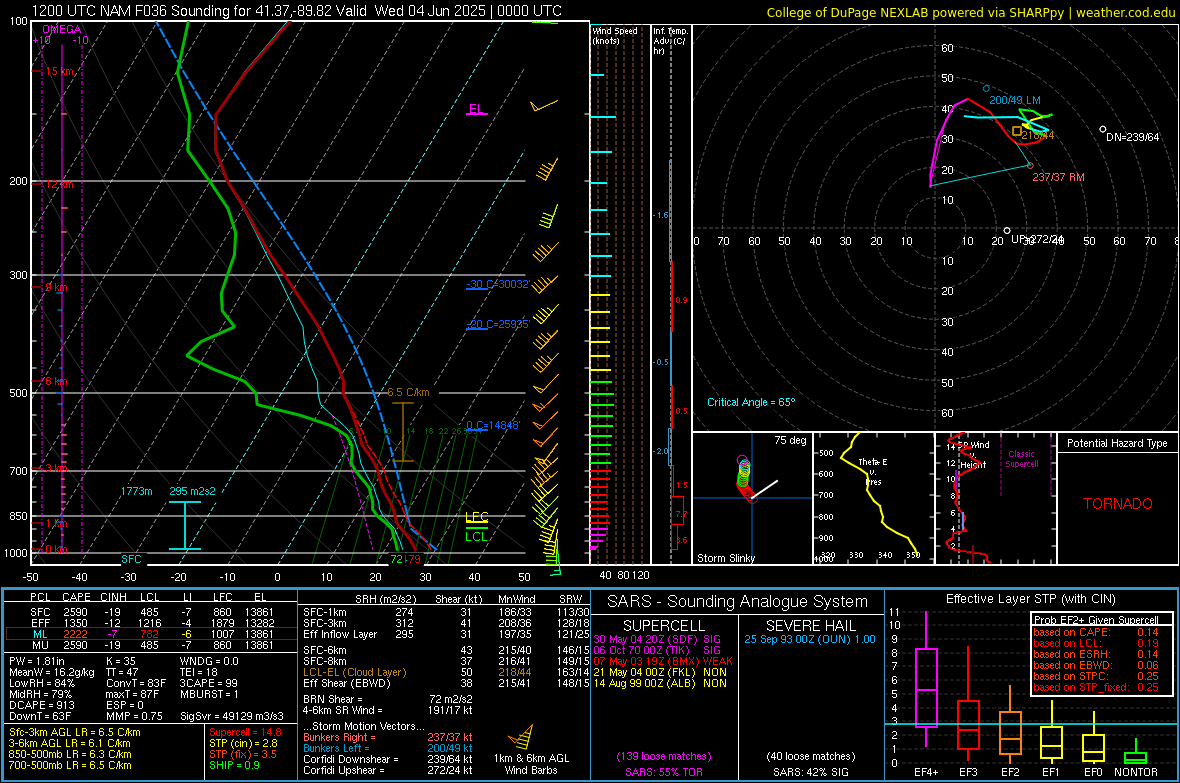Click the SARS - Sounding Analogue System title
The height and width of the screenshot is (783, 1180).
point(738,602)
